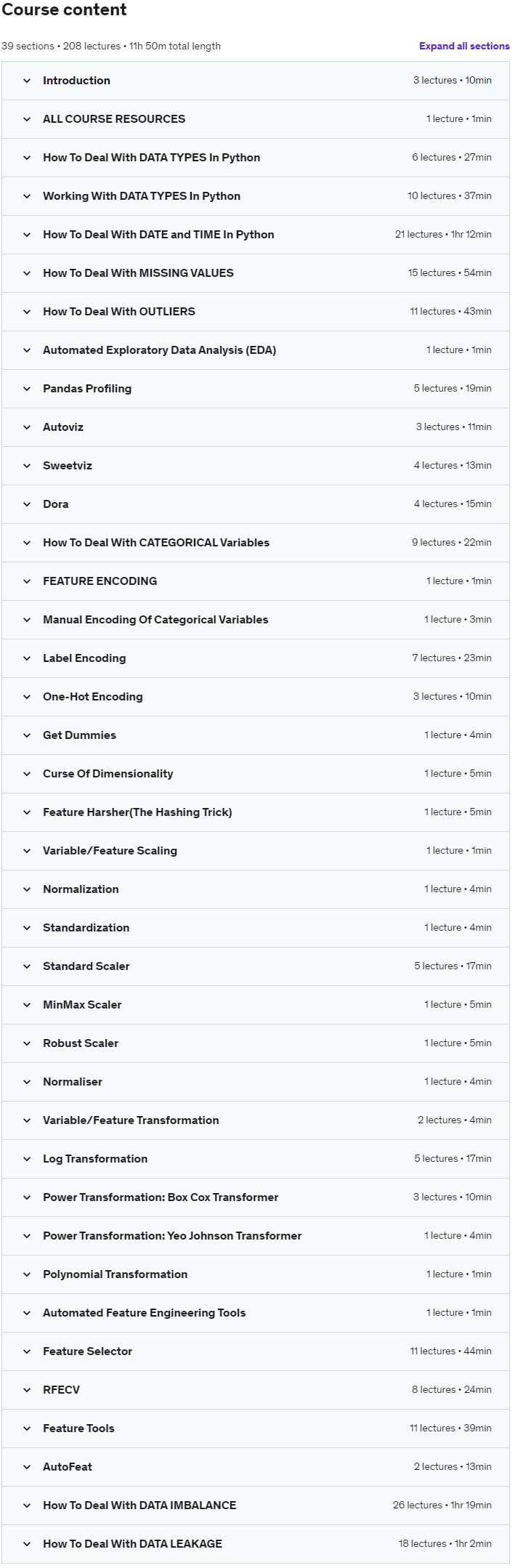Click the MinMax Scaler chevron icon
This screenshot has height=1568, width=515.
click(27, 1005)
